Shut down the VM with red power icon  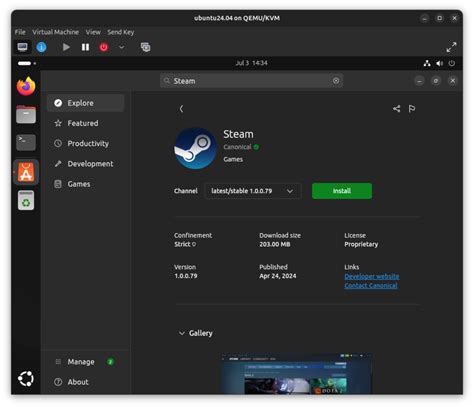[x=104, y=47]
